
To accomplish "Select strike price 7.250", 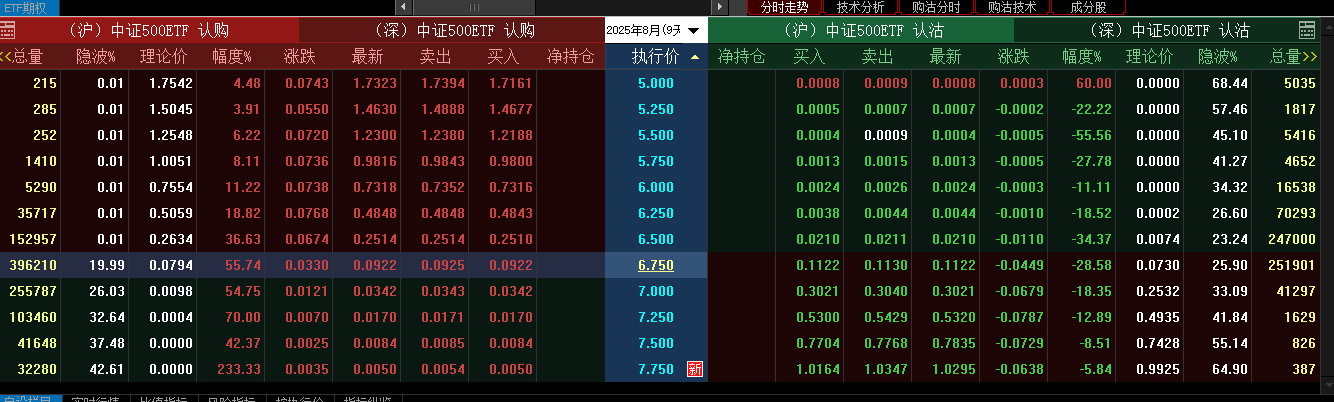I will coord(655,317).
